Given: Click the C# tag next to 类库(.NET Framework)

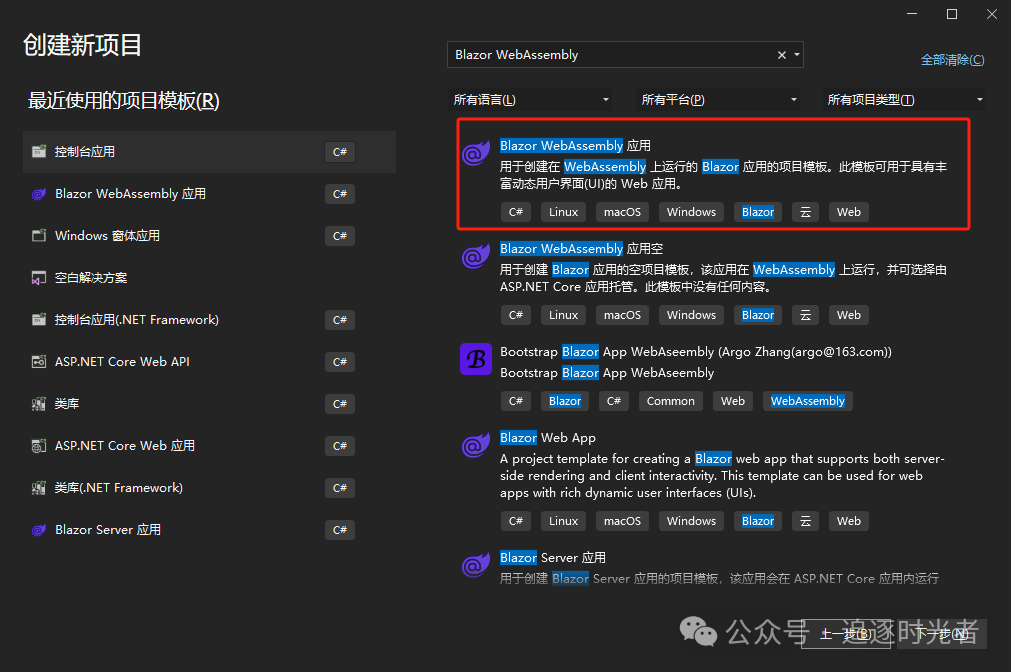Looking at the screenshot, I should (340, 488).
